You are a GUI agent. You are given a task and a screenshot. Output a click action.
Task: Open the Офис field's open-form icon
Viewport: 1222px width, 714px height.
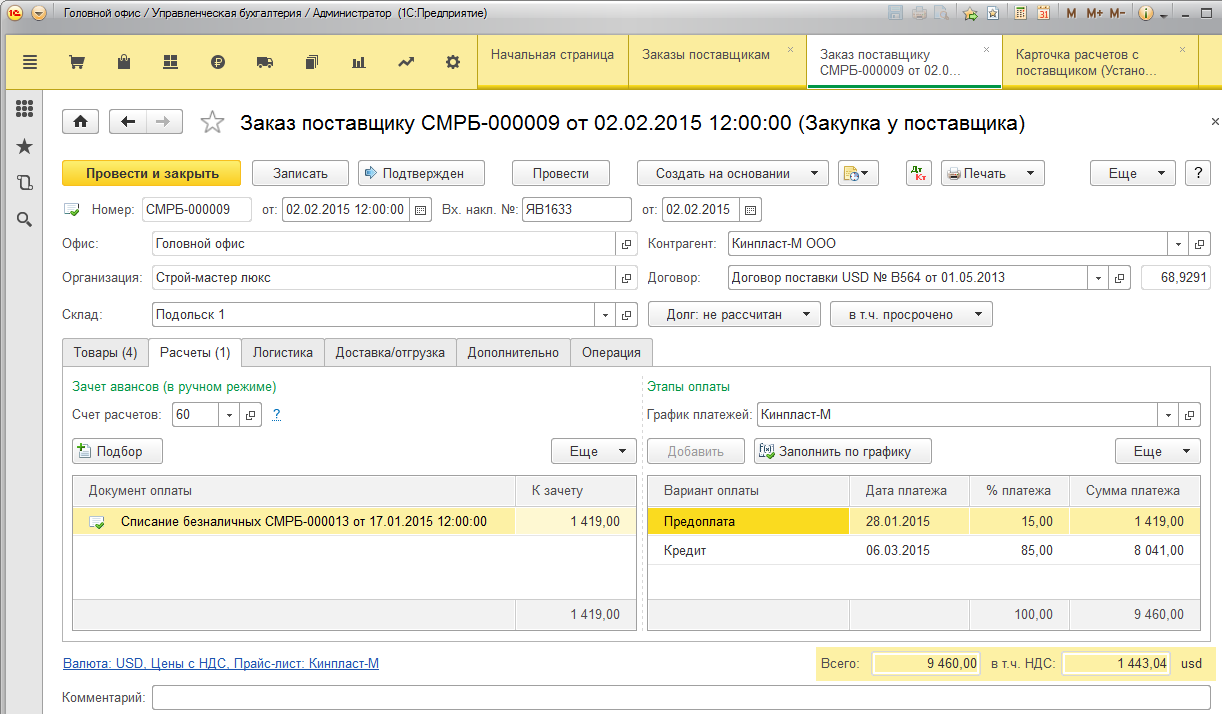pyautogui.click(x=627, y=243)
